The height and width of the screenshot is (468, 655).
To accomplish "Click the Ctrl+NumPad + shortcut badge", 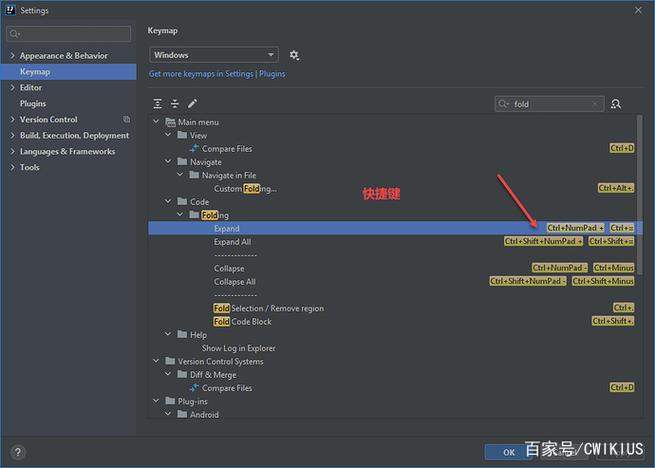I will pos(575,228).
